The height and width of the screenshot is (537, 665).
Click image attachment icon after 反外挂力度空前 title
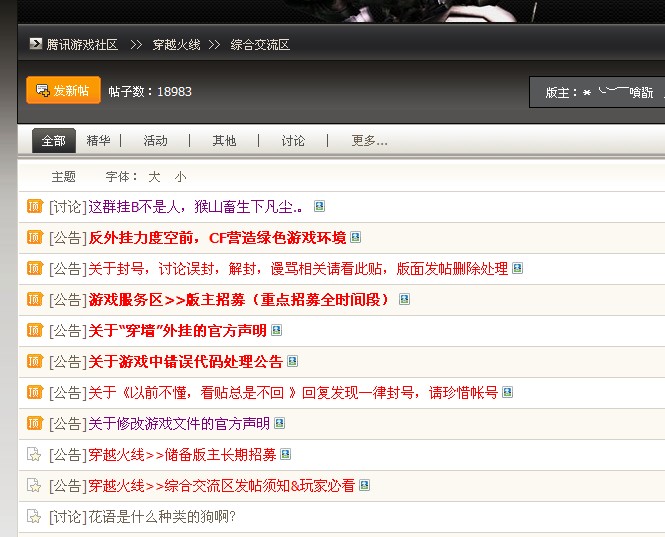click(x=355, y=237)
